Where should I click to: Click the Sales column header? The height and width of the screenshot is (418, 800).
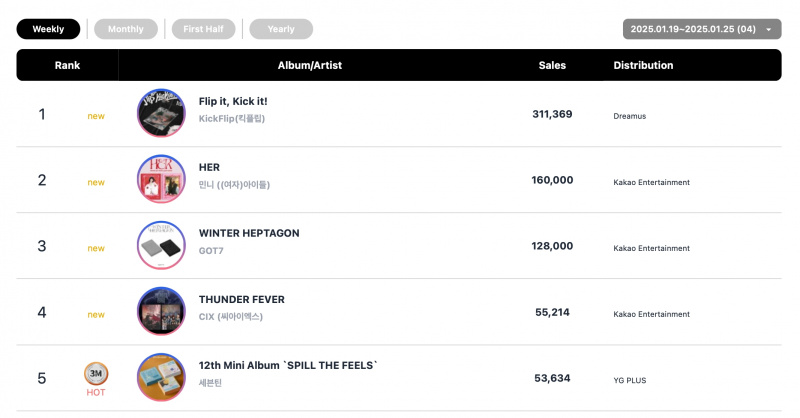coord(552,65)
